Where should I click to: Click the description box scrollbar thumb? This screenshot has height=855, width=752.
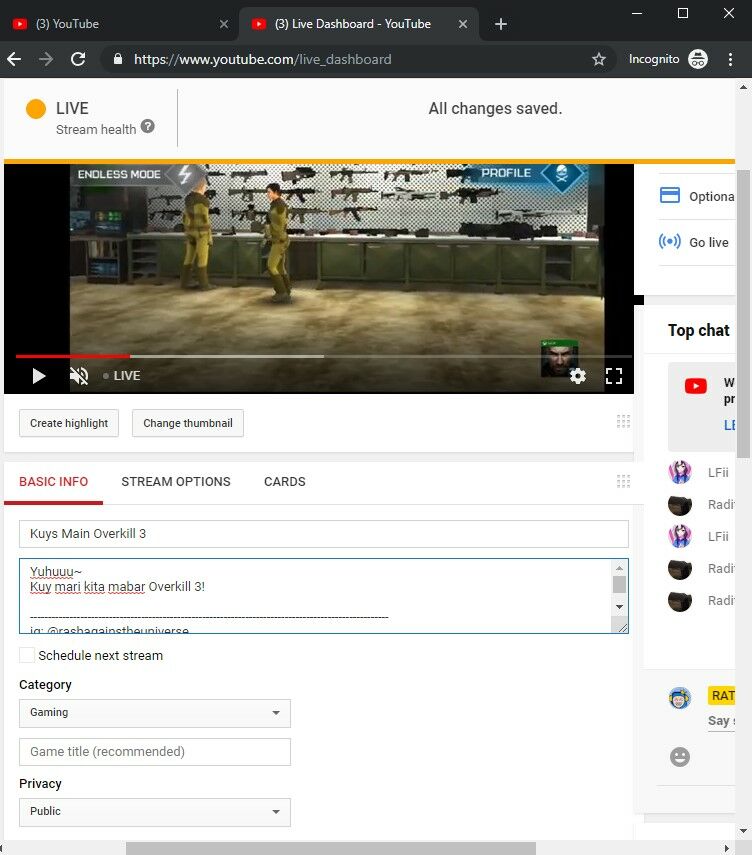point(619,585)
